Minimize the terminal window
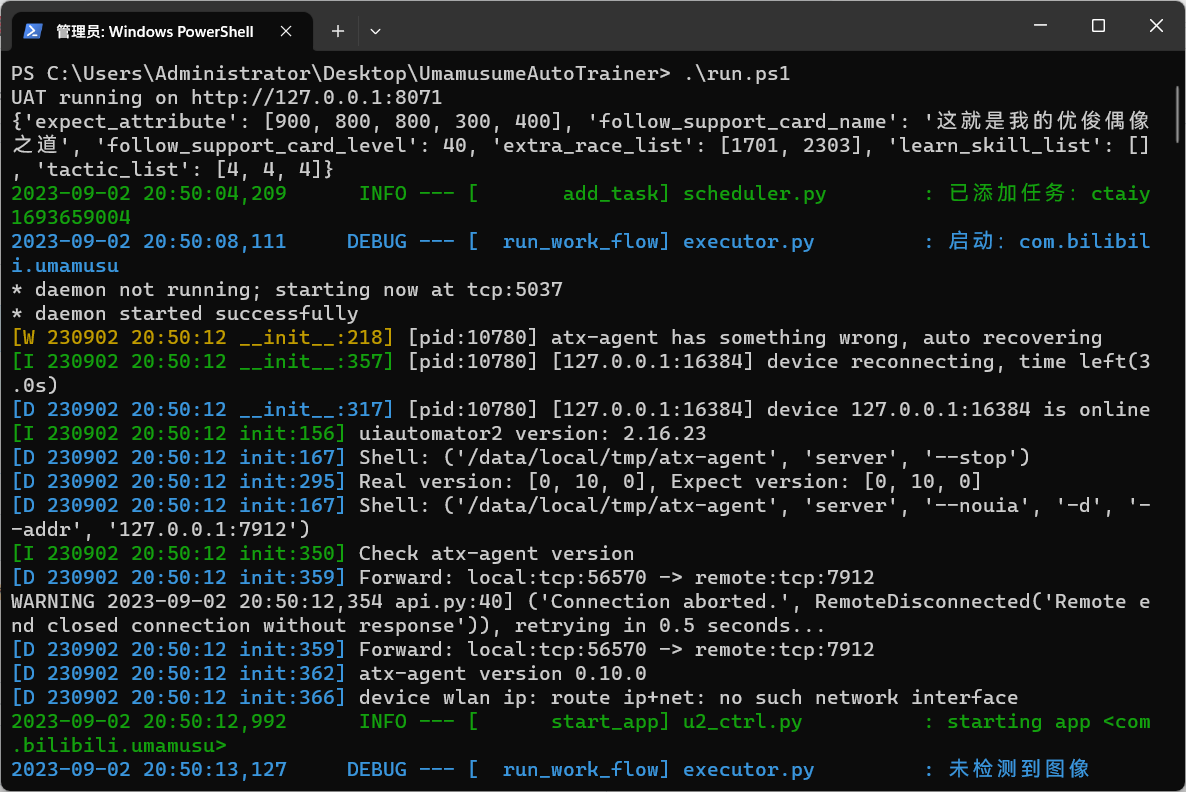1186x792 pixels. point(1040,25)
